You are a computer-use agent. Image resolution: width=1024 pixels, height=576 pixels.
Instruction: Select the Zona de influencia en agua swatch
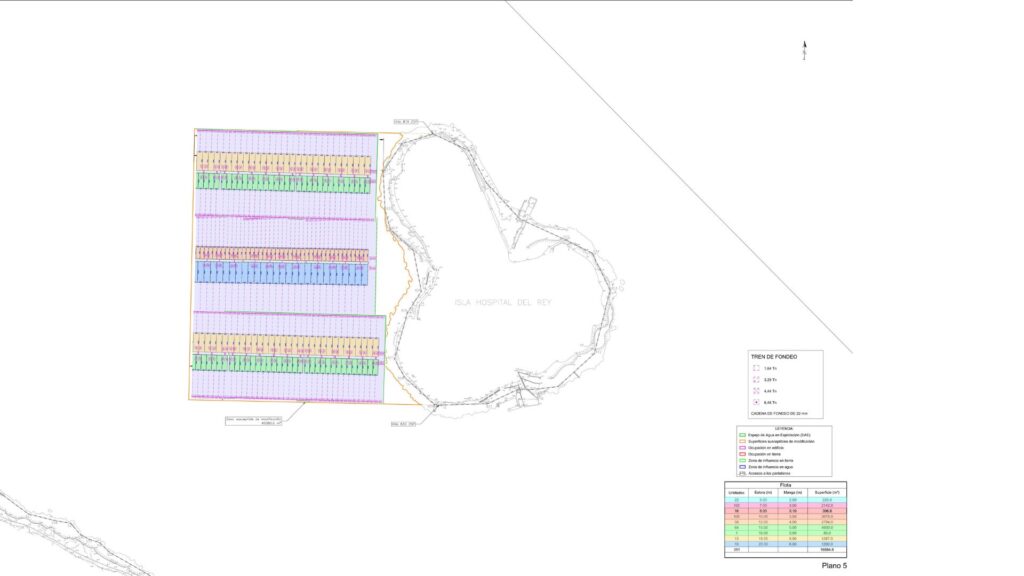coord(741,468)
